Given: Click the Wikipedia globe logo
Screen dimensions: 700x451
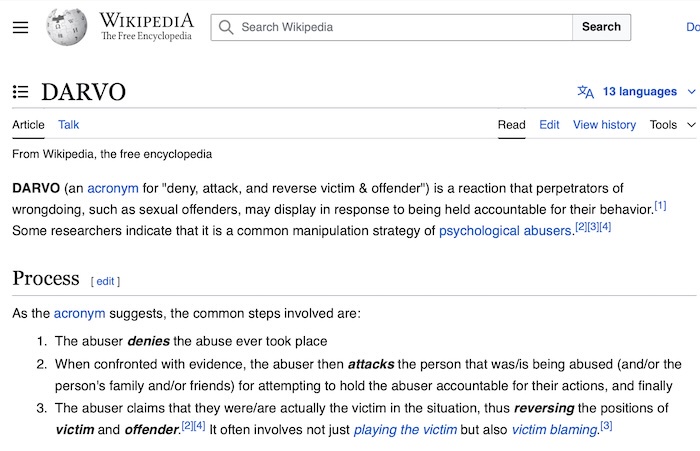Looking at the screenshot, I should tap(67, 27).
